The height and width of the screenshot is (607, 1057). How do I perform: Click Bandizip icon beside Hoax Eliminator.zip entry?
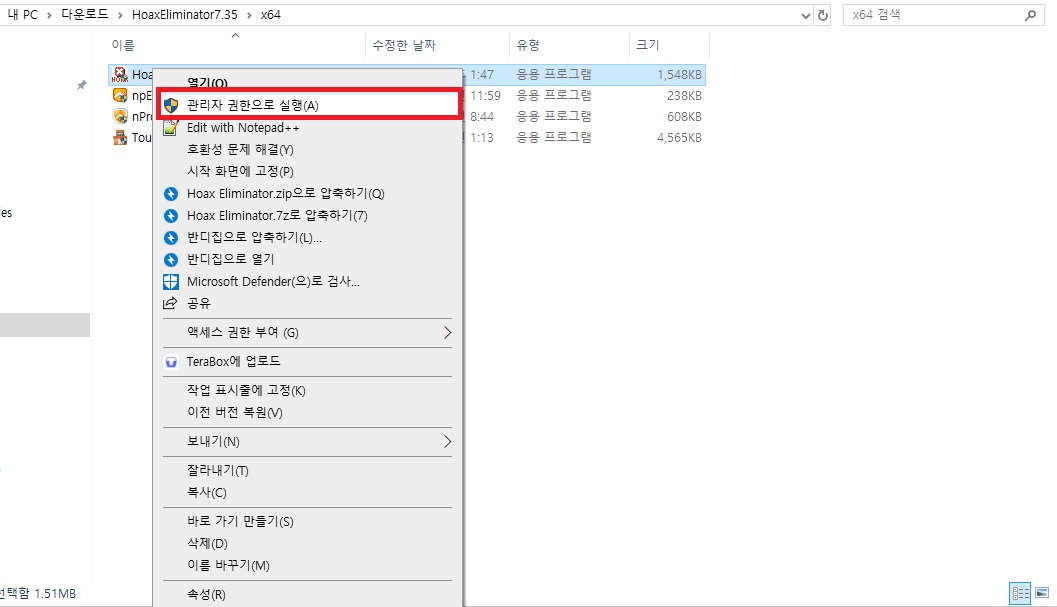click(x=171, y=194)
